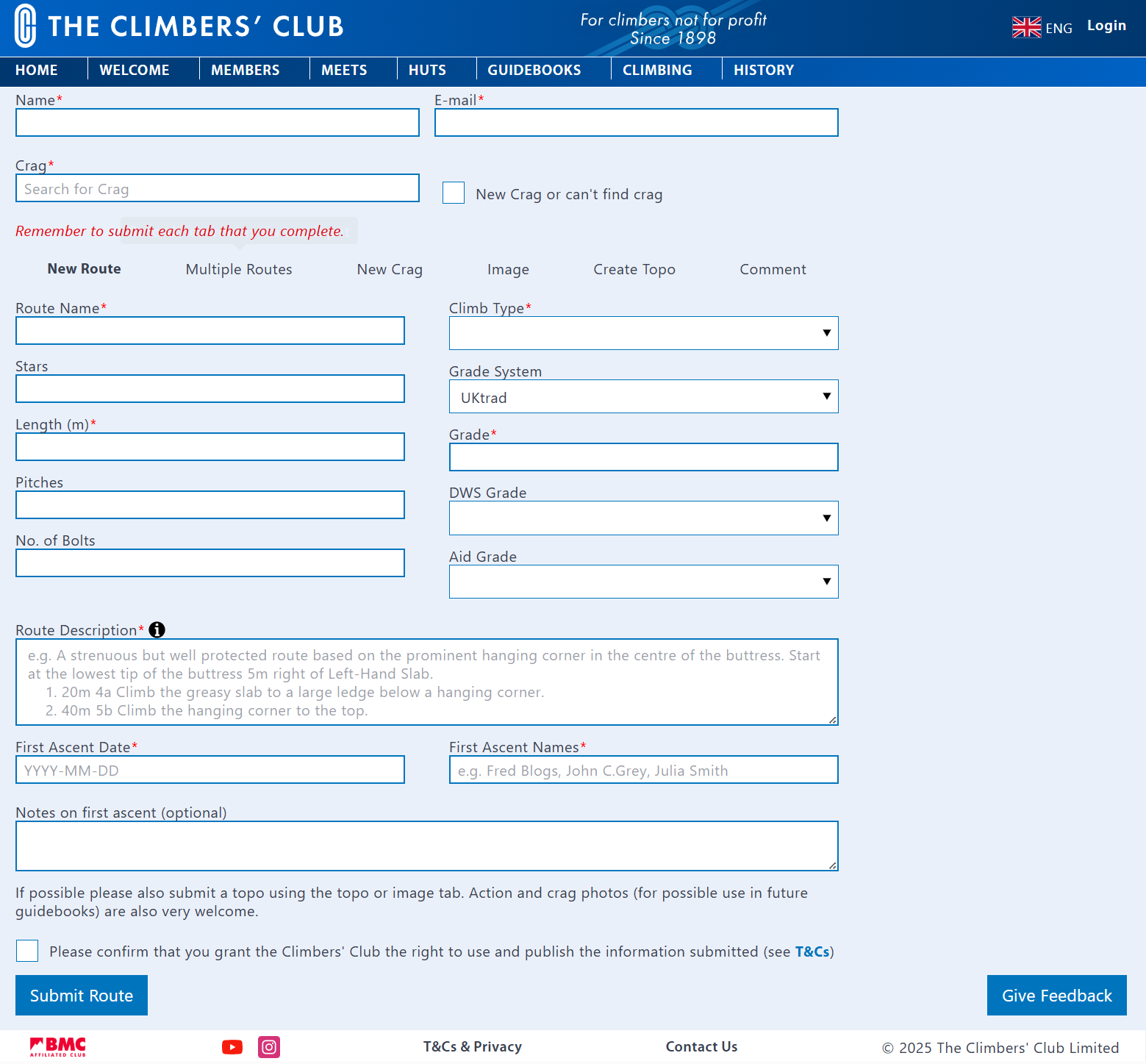Open the Climb Type dropdown

click(x=643, y=334)
